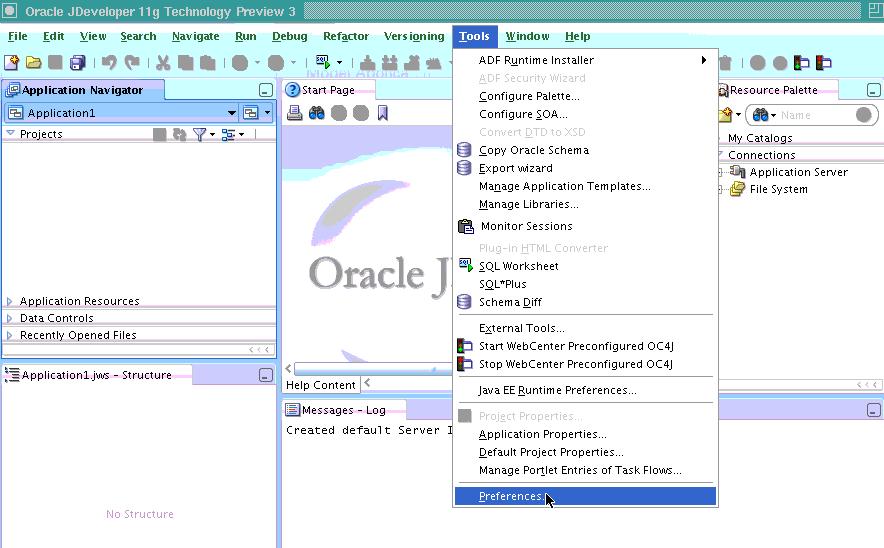This screenshot has height=548, width=884.
Task: Expand the Recently Opened Files section
Action: click(10, 335)
